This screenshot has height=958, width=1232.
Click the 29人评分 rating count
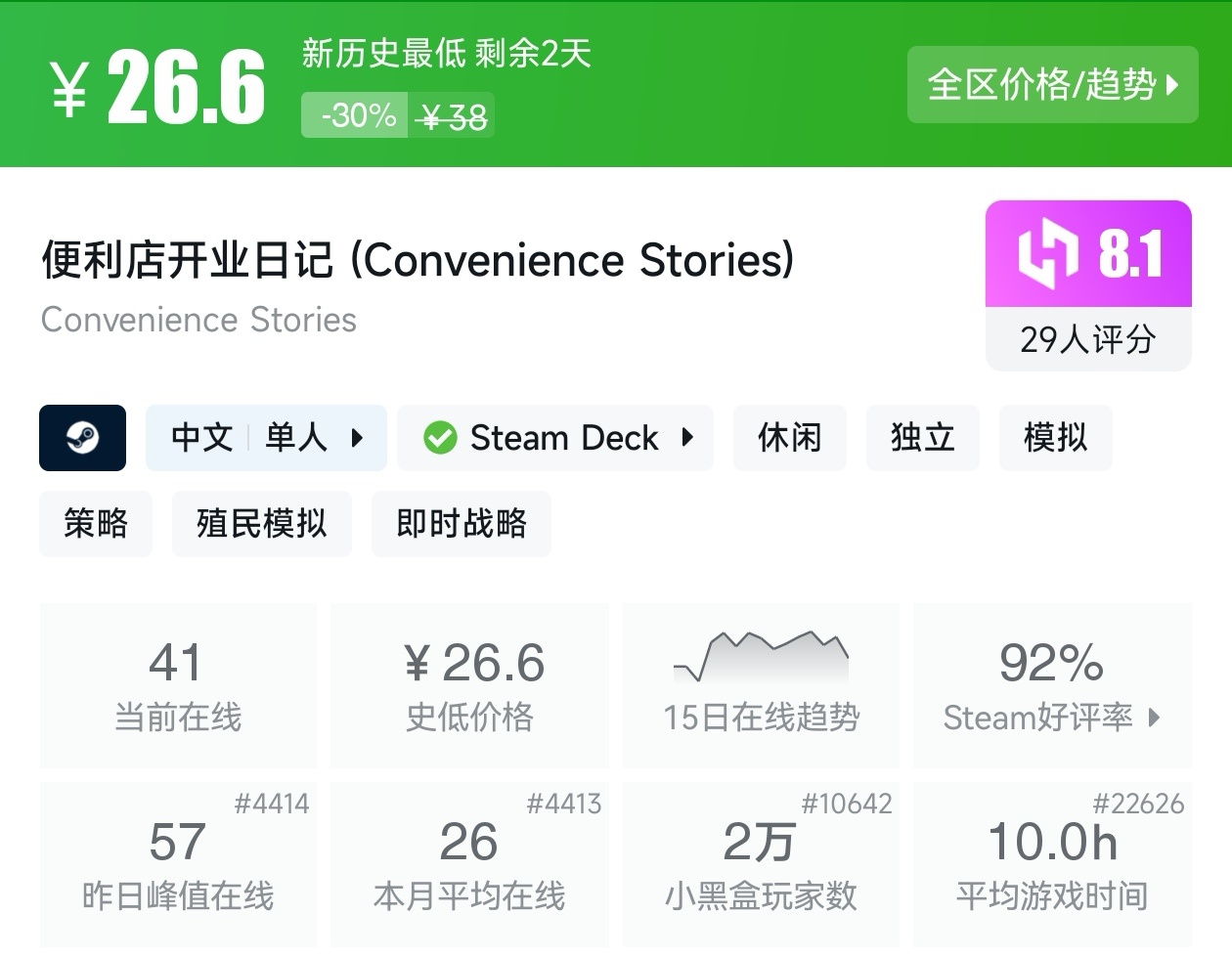tap(1087, 339)
